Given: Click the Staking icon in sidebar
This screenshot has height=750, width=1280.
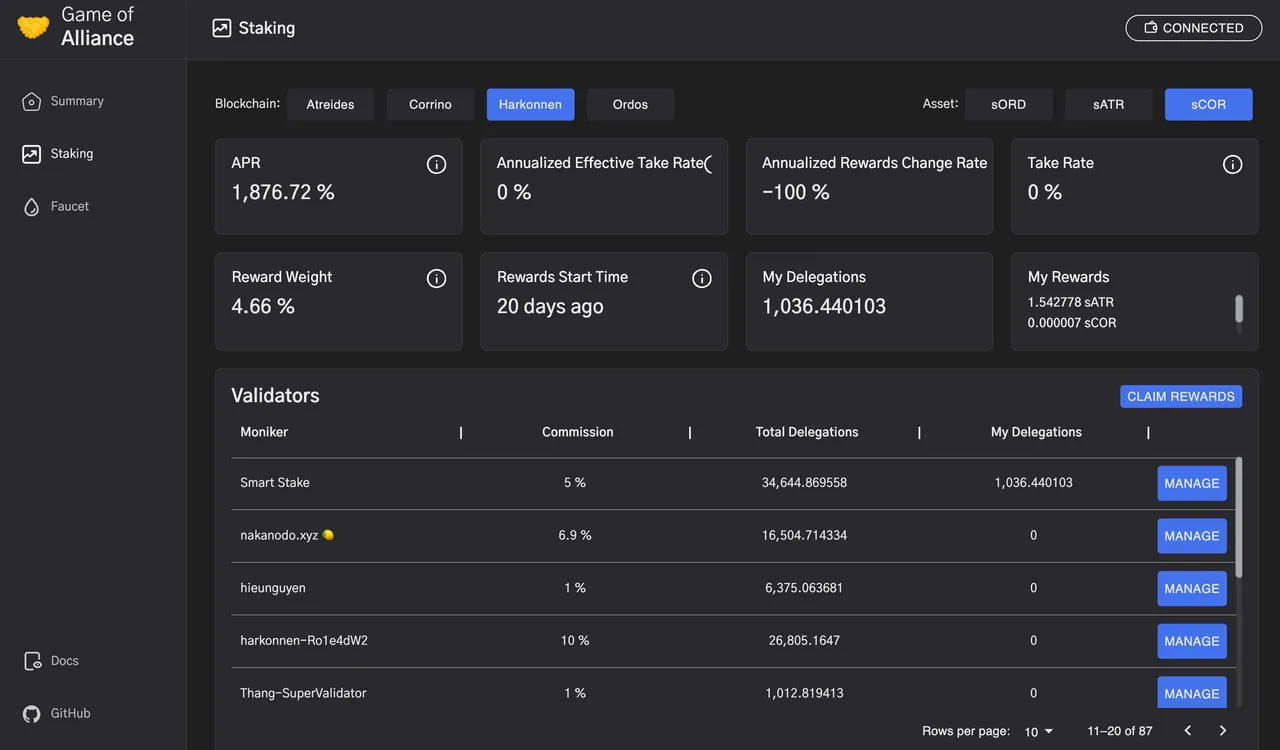Looking at the screenshot, I should pyautogui.click(x=32, y=154).
